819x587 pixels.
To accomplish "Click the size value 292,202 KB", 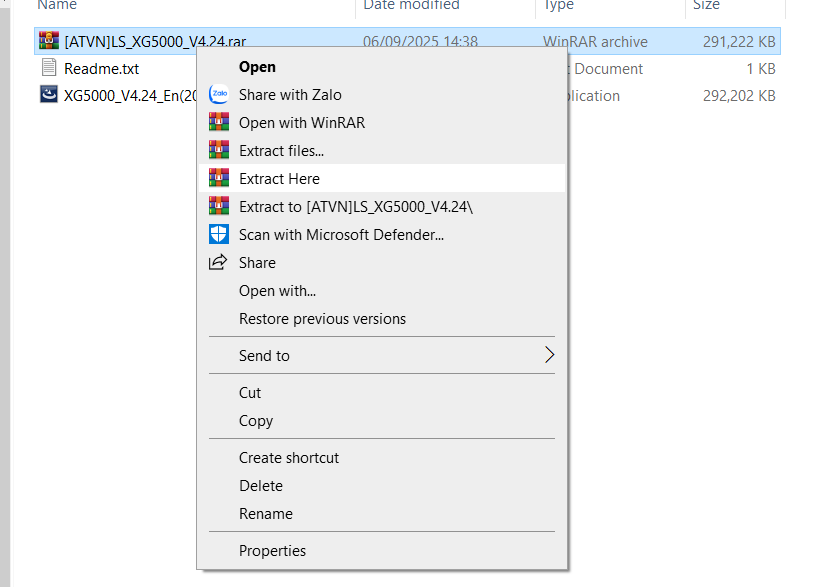I will point(739,96).
